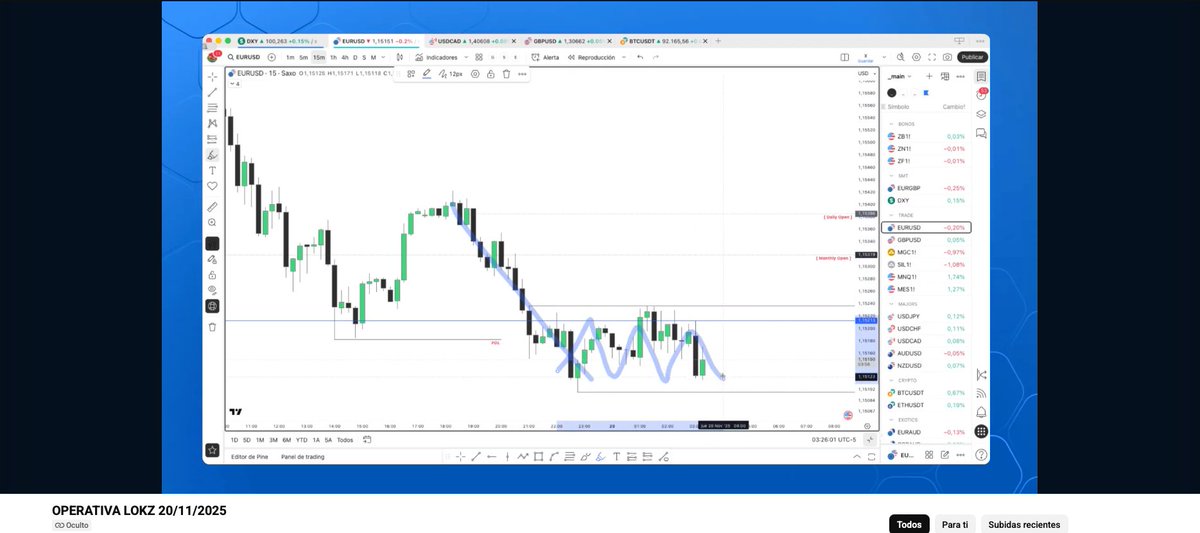The width and height of the screenshot is (1200, 533).
Task: Select the ruler measure tool
Action: pyautogui.click(x=212, y=207)
